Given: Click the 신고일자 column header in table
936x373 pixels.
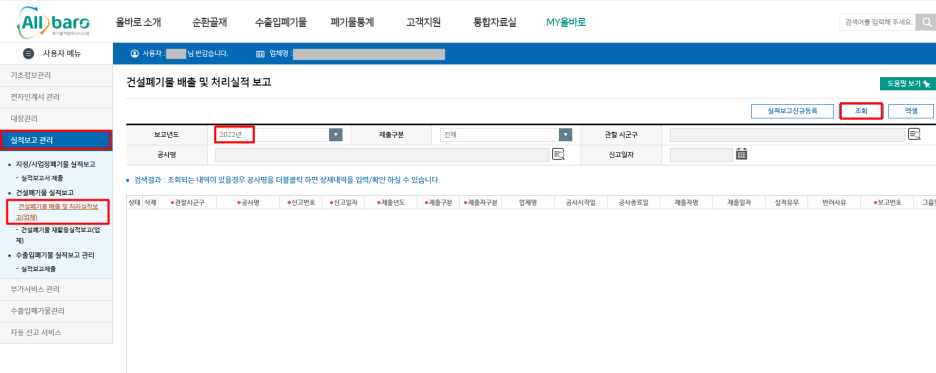Looking at the screenshot, I should (343, 203).
